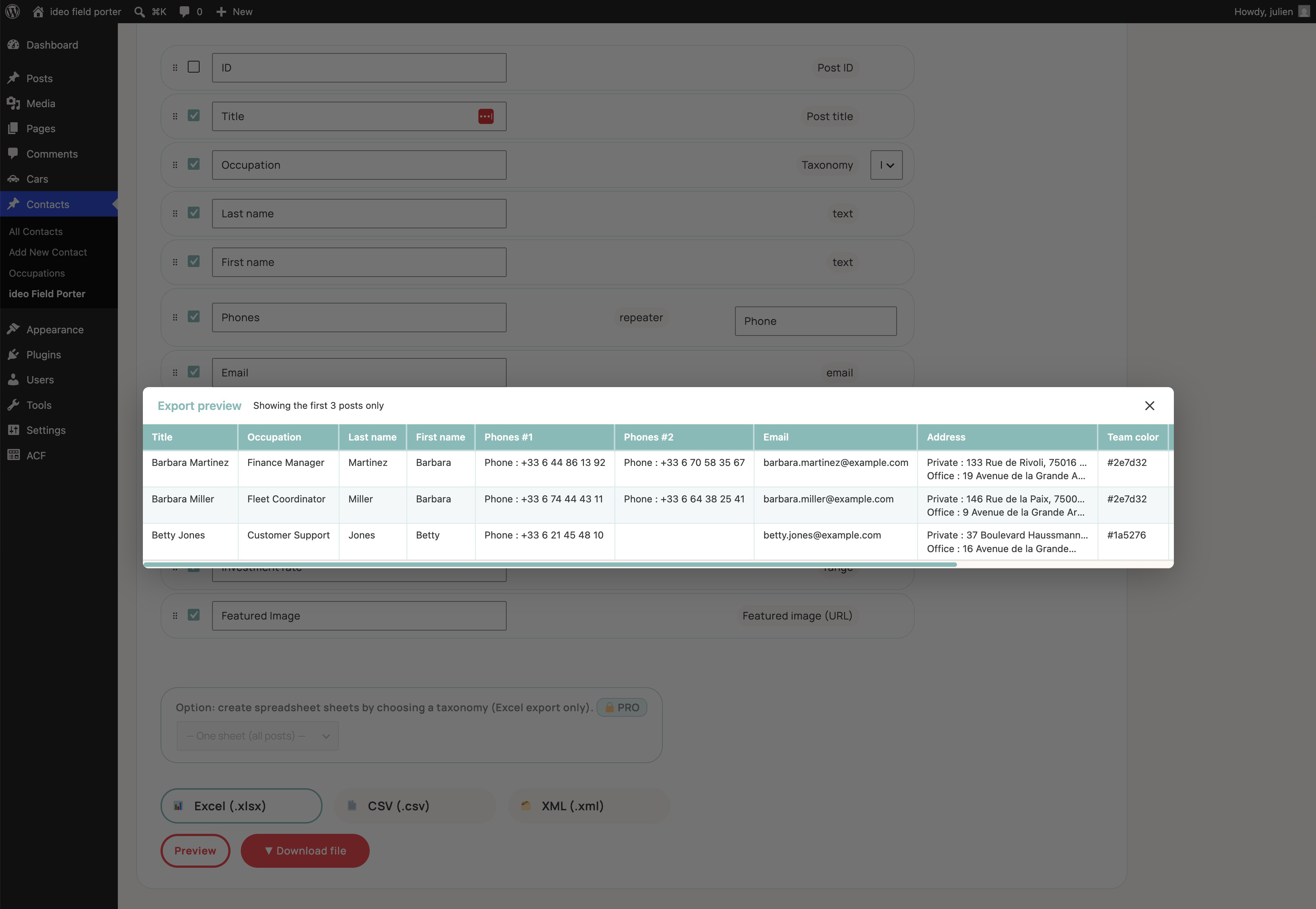1316x909 pixels.
Task: Open the Occupations submenu
Action: click(37, 273)
